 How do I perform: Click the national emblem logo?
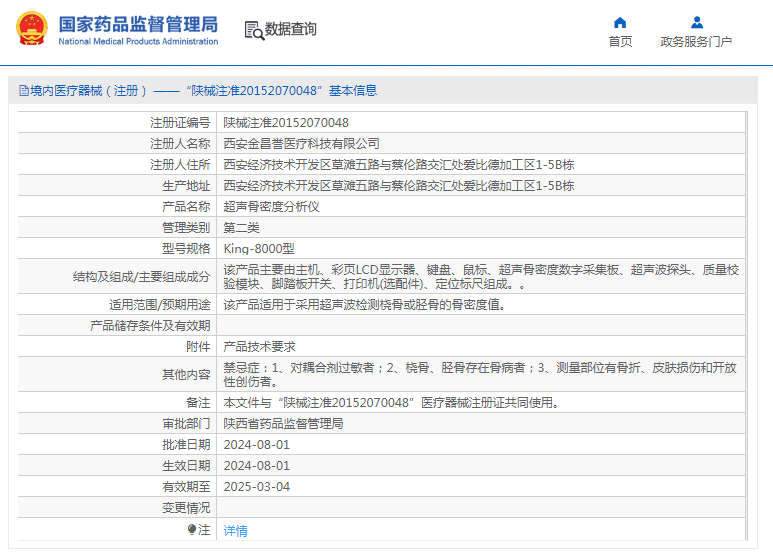(x=32, y=29)
